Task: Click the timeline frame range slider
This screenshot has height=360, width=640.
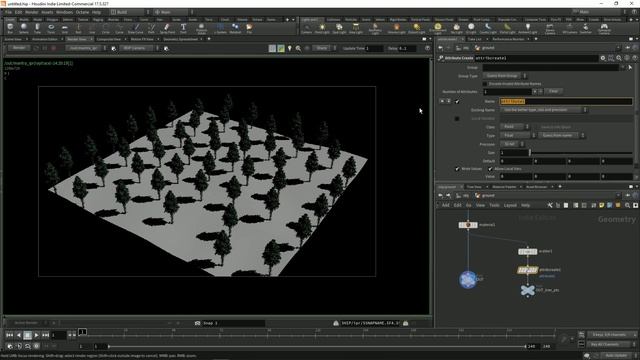Action: [317, 346]
